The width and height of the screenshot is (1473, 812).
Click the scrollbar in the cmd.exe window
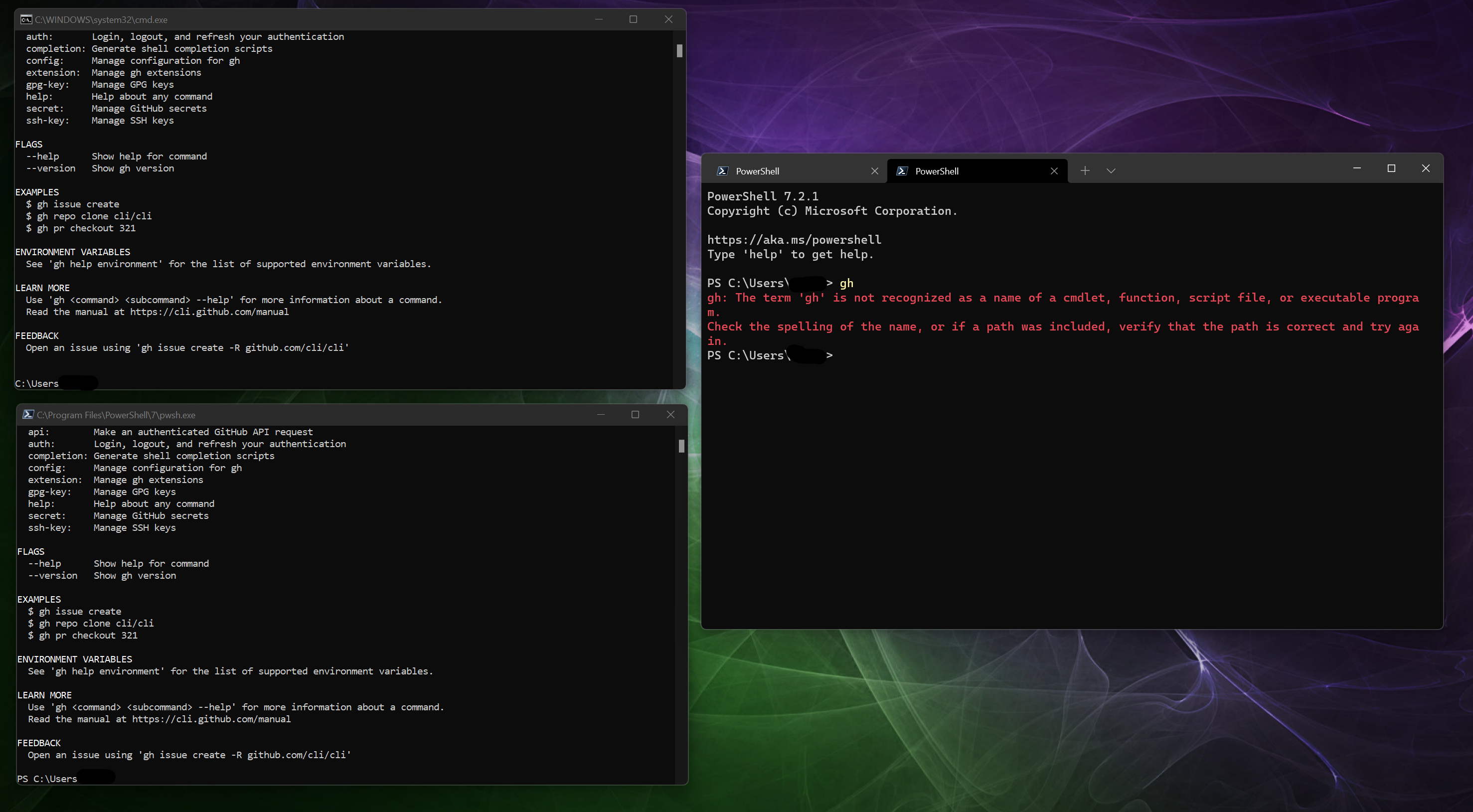679,51
